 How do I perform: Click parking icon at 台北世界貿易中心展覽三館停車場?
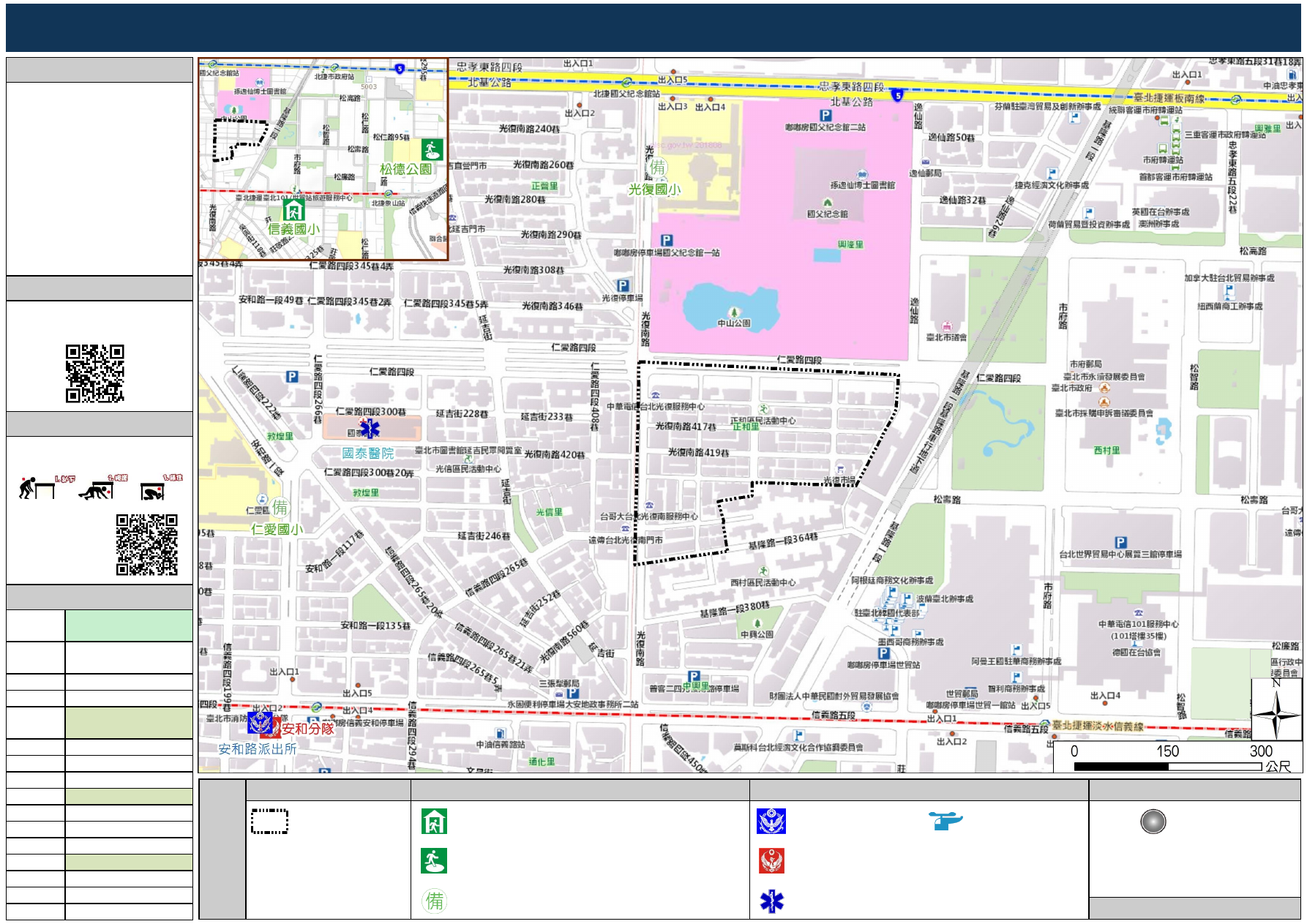1120,542
